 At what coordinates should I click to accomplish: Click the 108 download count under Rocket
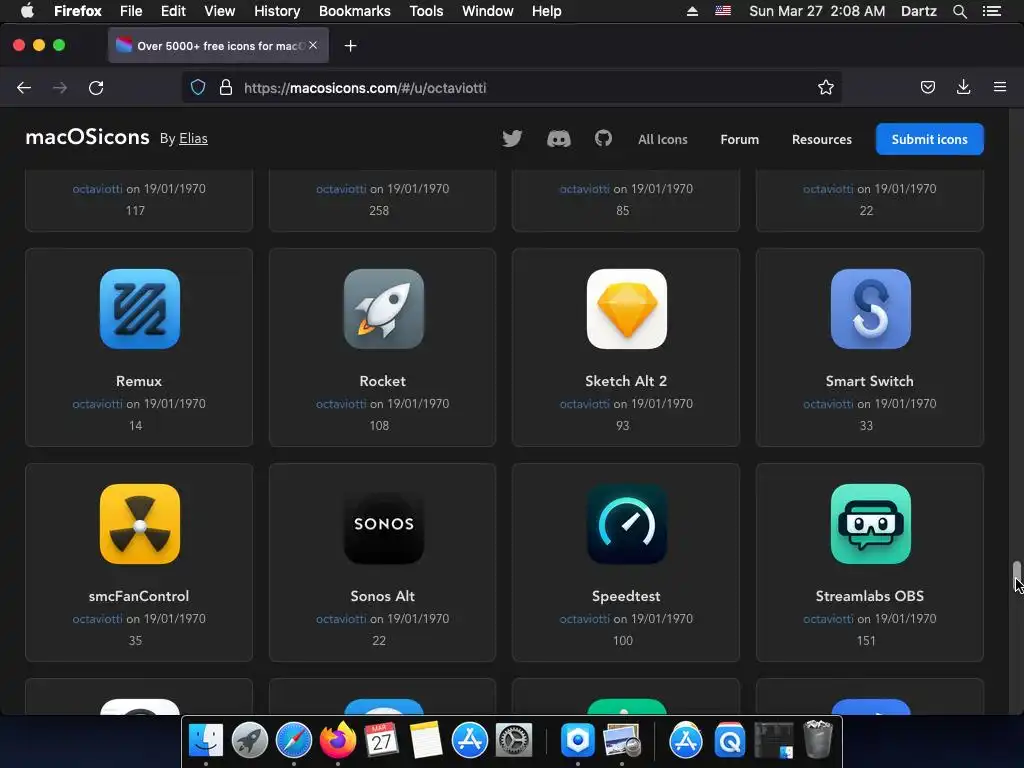tap(379, 425)
